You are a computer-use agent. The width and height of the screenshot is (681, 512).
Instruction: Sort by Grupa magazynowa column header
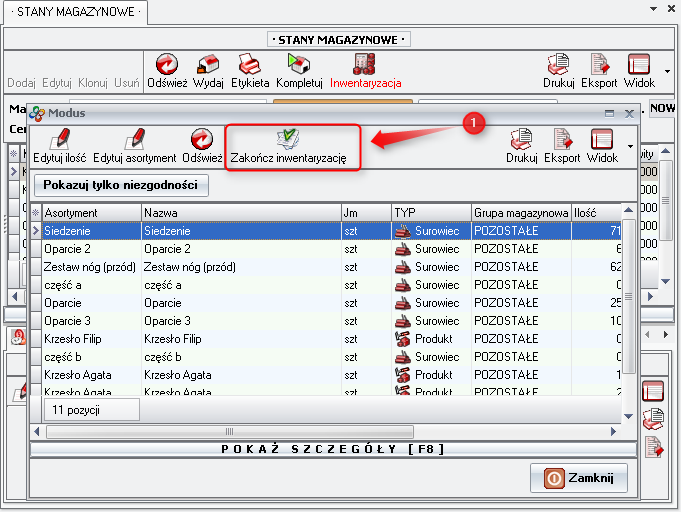click(520, 213)
